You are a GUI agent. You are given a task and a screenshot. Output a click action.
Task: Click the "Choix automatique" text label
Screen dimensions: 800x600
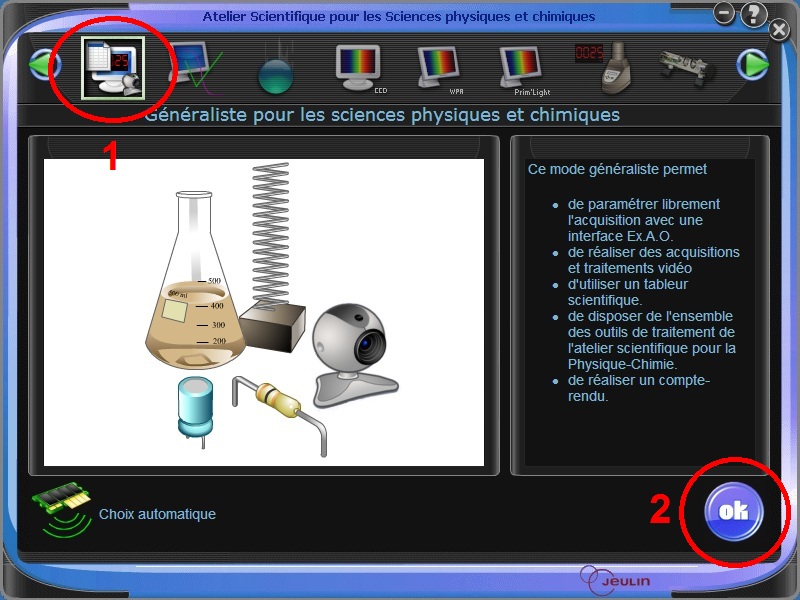[157, 514]
